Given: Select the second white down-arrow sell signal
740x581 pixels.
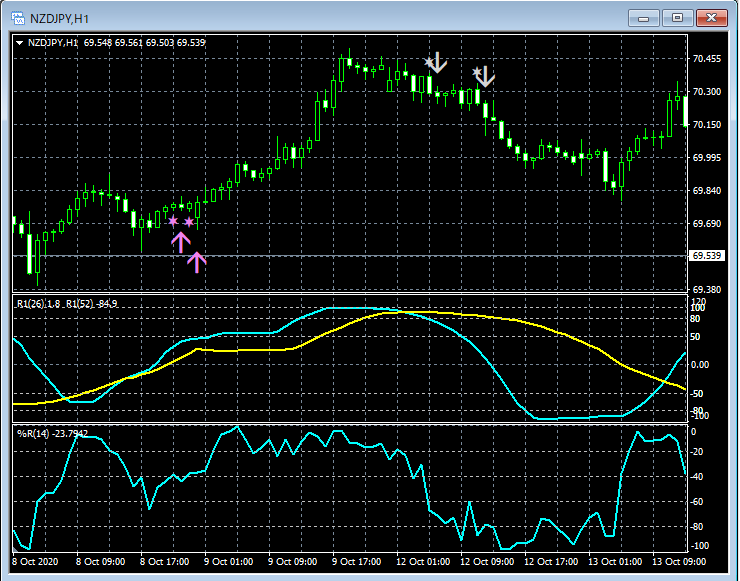Looking at the screenshot, I should (485, 76).
